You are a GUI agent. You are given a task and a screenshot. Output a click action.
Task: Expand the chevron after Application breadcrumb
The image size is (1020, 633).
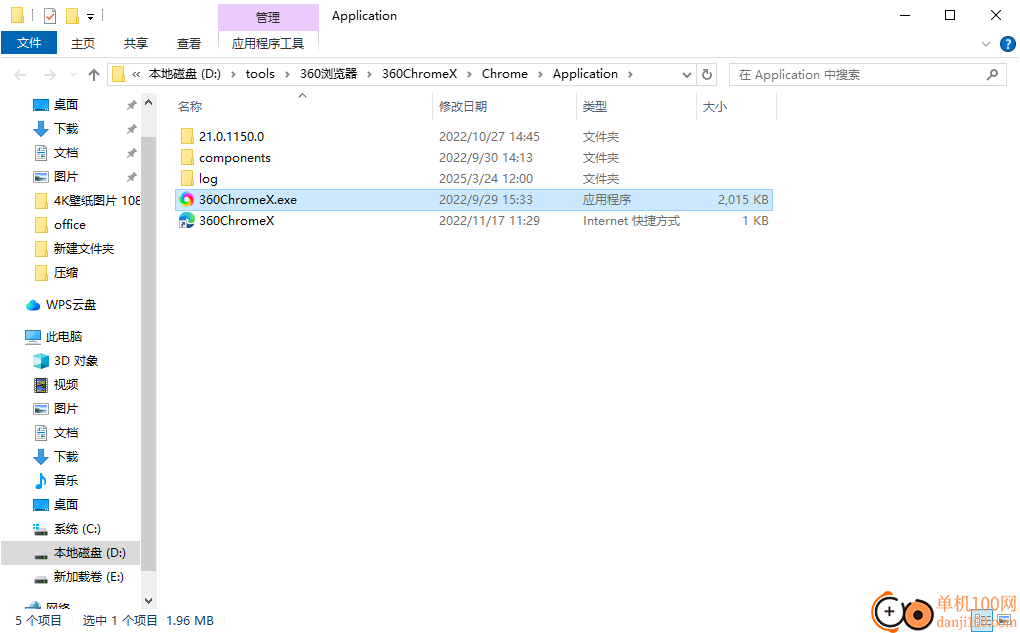630,74
